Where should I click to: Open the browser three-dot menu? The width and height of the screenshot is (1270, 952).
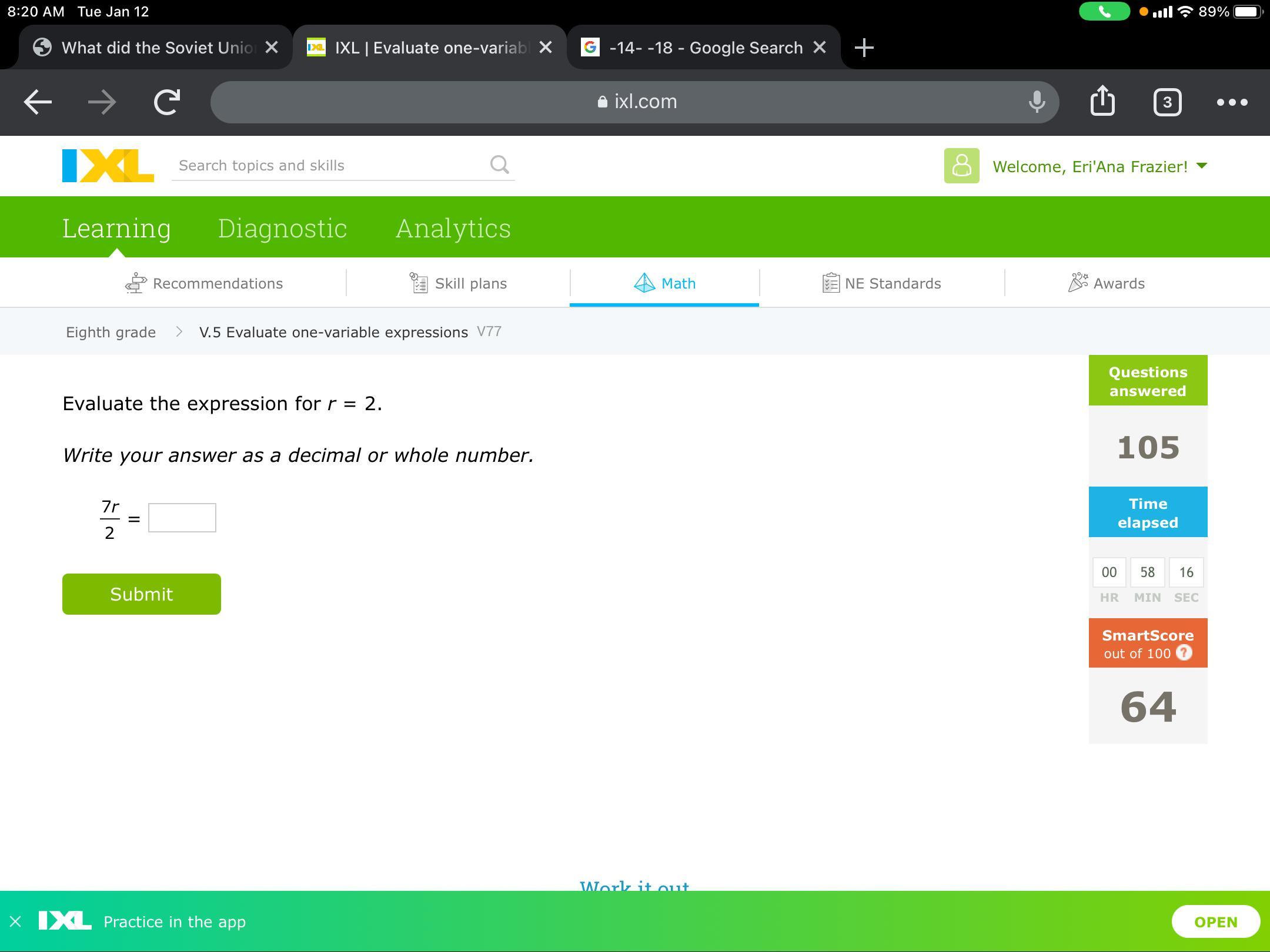[1232, 102]
